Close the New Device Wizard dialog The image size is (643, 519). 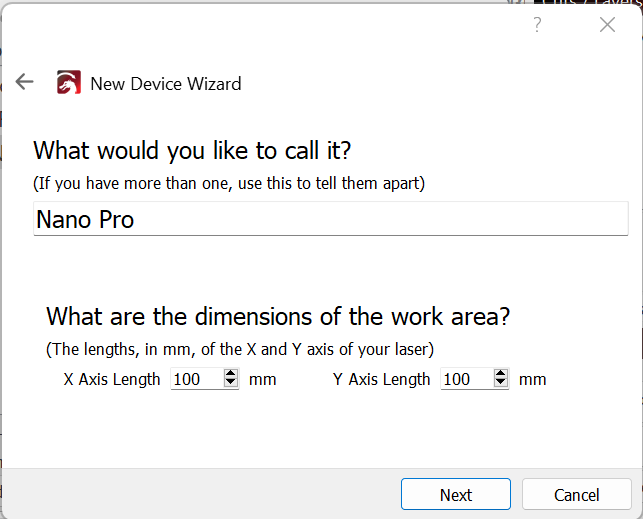(607, 25)
